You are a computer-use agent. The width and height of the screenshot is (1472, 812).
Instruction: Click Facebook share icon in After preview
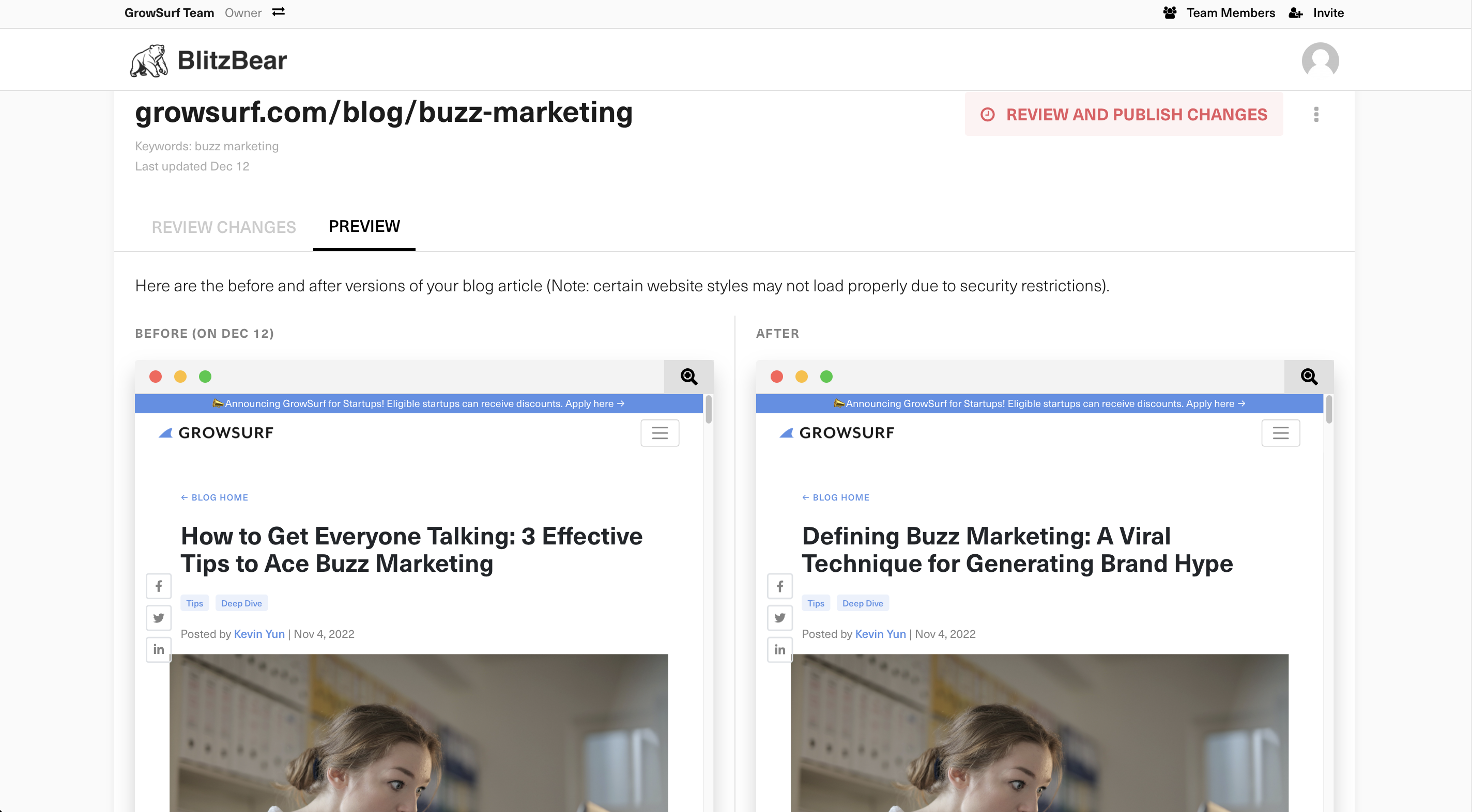779,586
